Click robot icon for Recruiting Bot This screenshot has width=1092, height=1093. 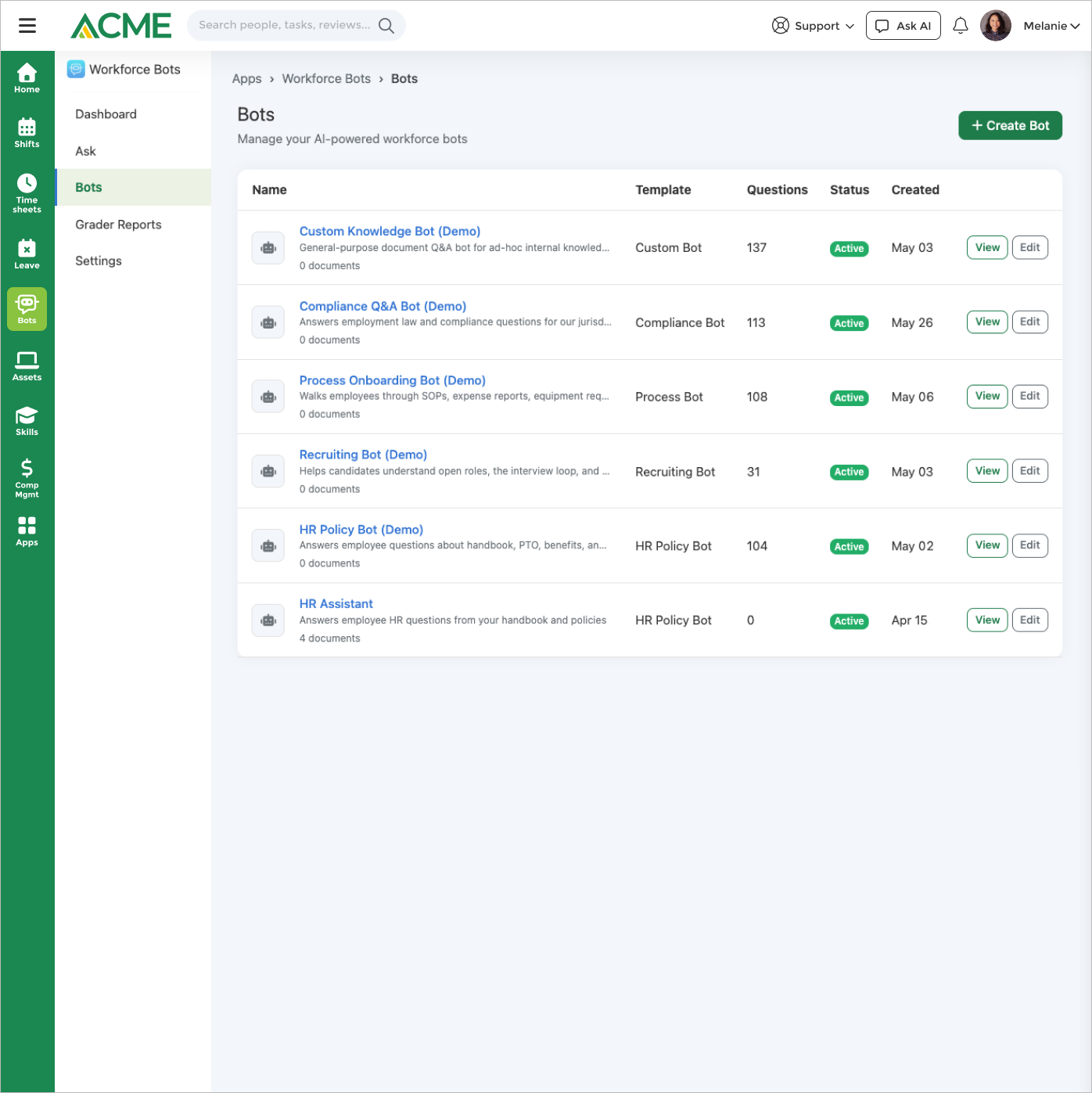[268, 472]
